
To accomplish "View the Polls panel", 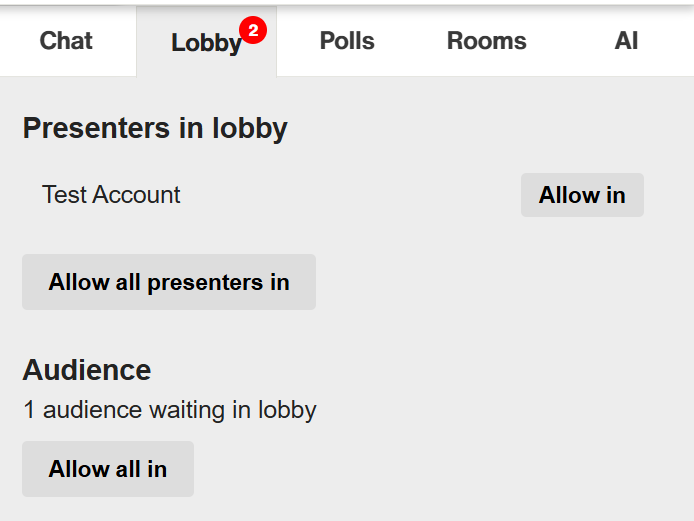I will 347,41.
